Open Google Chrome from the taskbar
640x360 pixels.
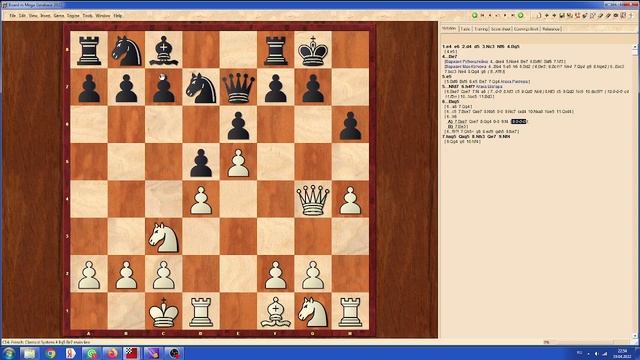pos(51,353)
